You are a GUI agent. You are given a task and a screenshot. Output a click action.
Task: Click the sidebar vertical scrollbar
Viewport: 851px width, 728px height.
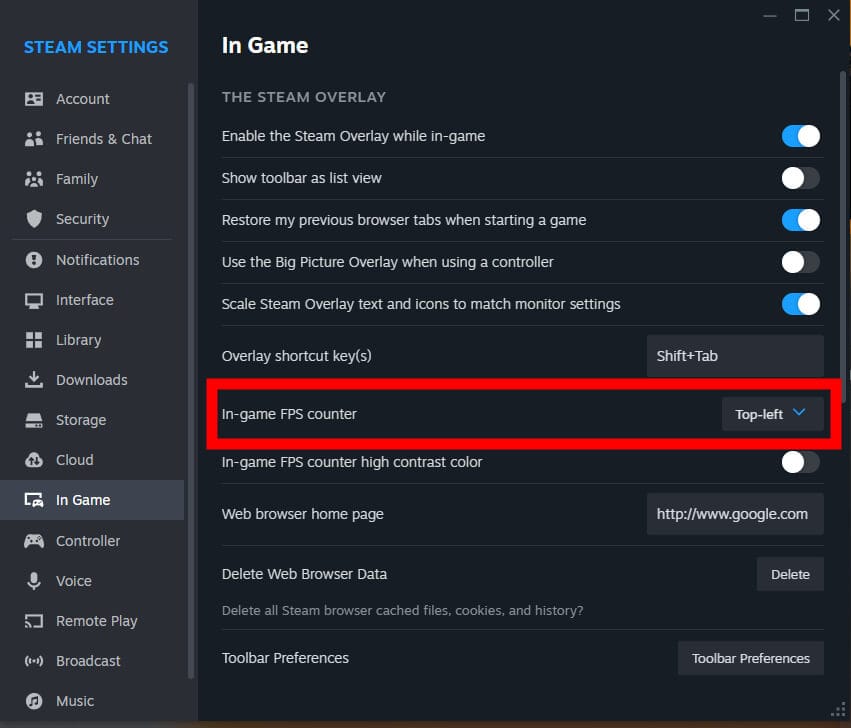tap(190, 380)
